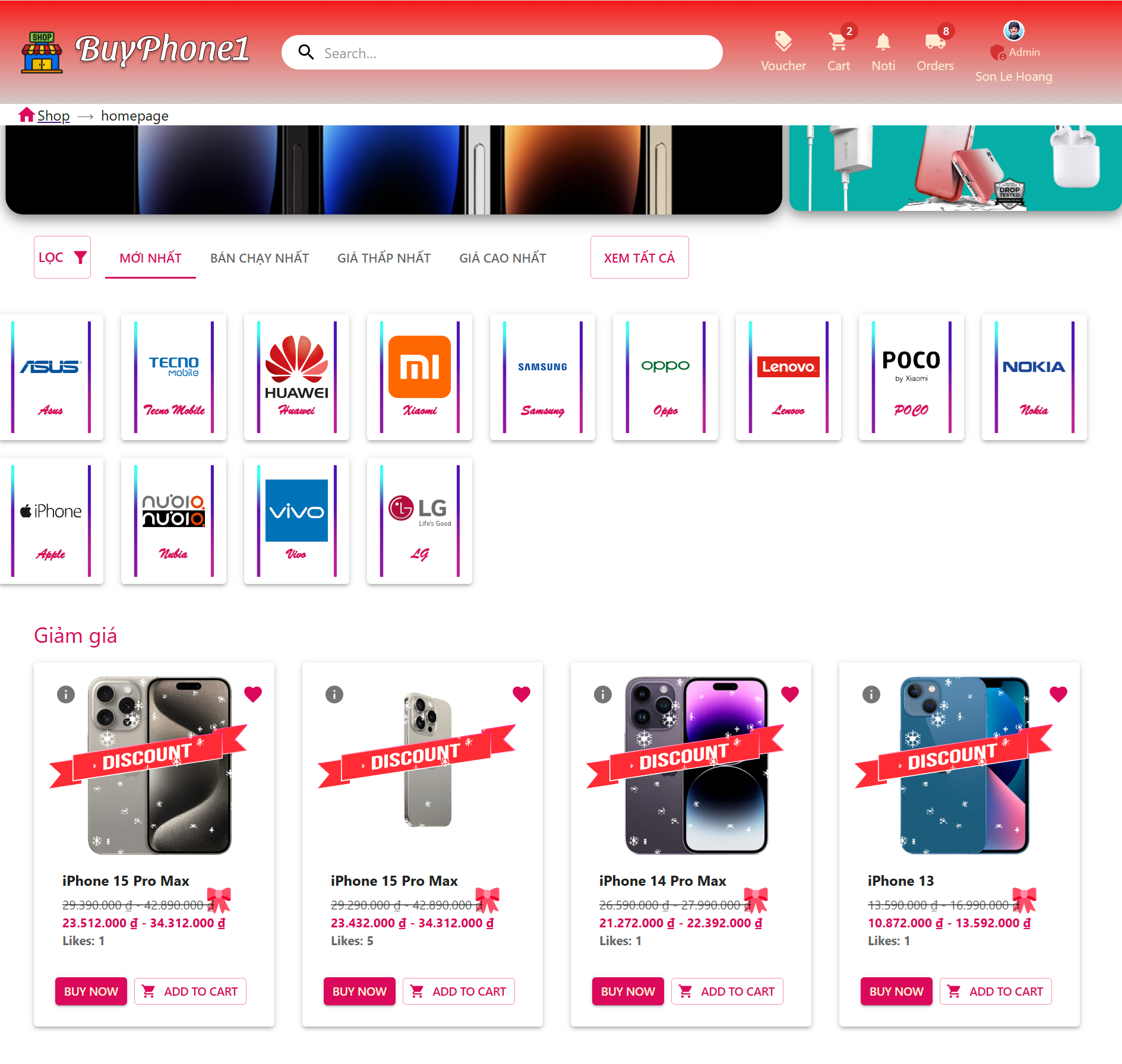Image resolution: width=1122 pixels, height=1064 pixels.
Task: Switch to the MỚI NHẤT tab
Action: [150, 258]
